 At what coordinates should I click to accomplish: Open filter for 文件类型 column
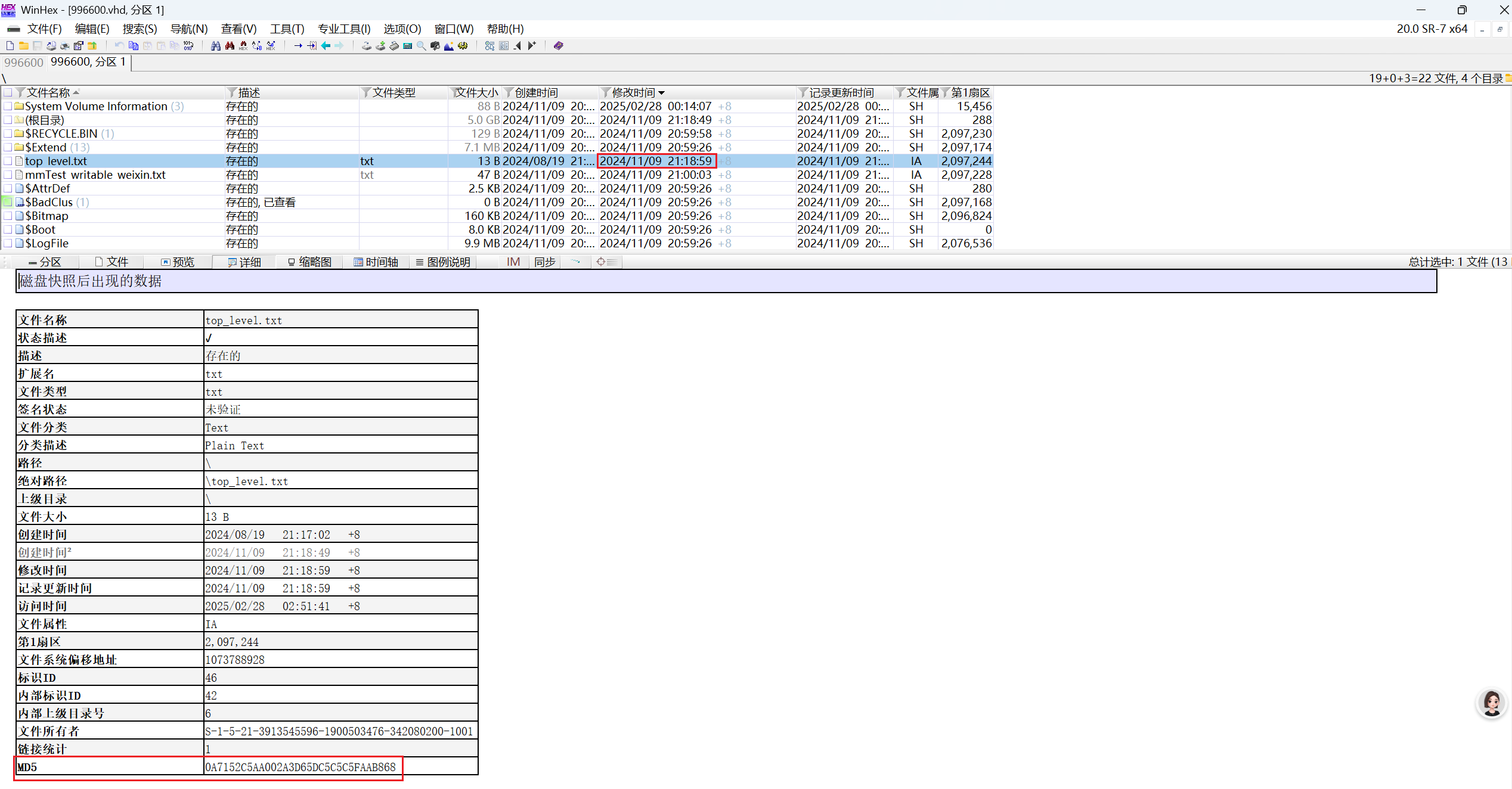pos(366,92)
